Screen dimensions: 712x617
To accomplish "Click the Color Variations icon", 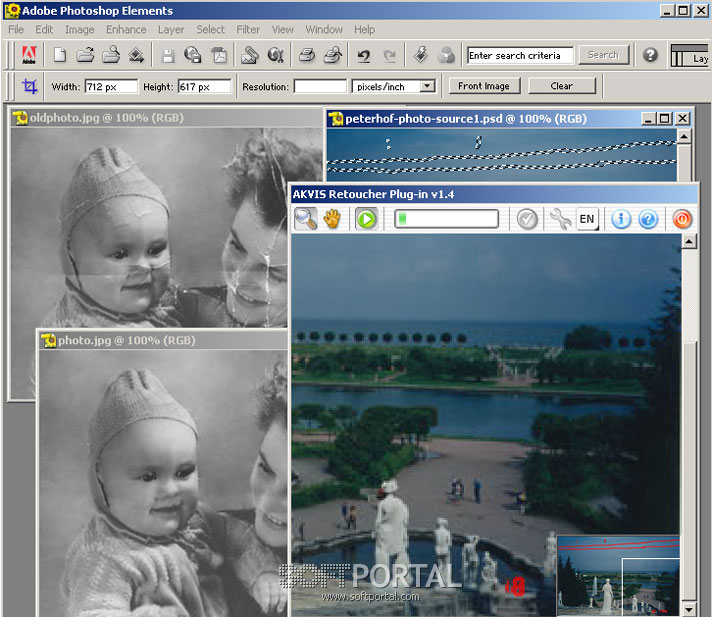I will pos(446,55).
